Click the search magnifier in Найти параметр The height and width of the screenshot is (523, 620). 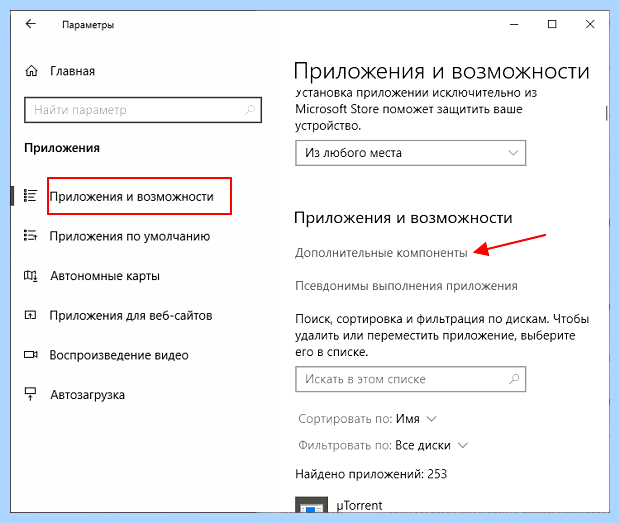click(x=250, y=110)
